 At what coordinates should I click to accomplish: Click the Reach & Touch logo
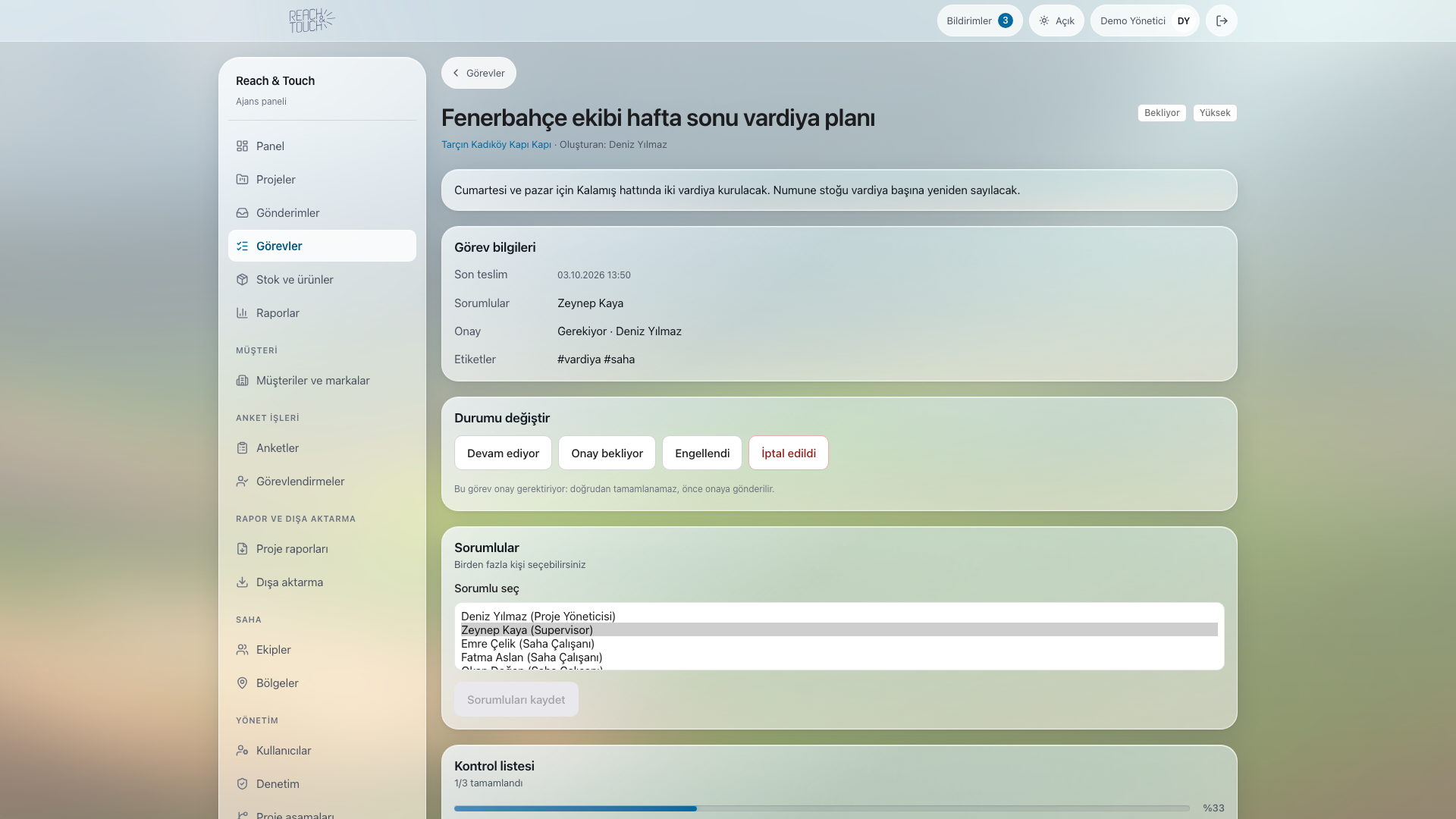[312, 20]
